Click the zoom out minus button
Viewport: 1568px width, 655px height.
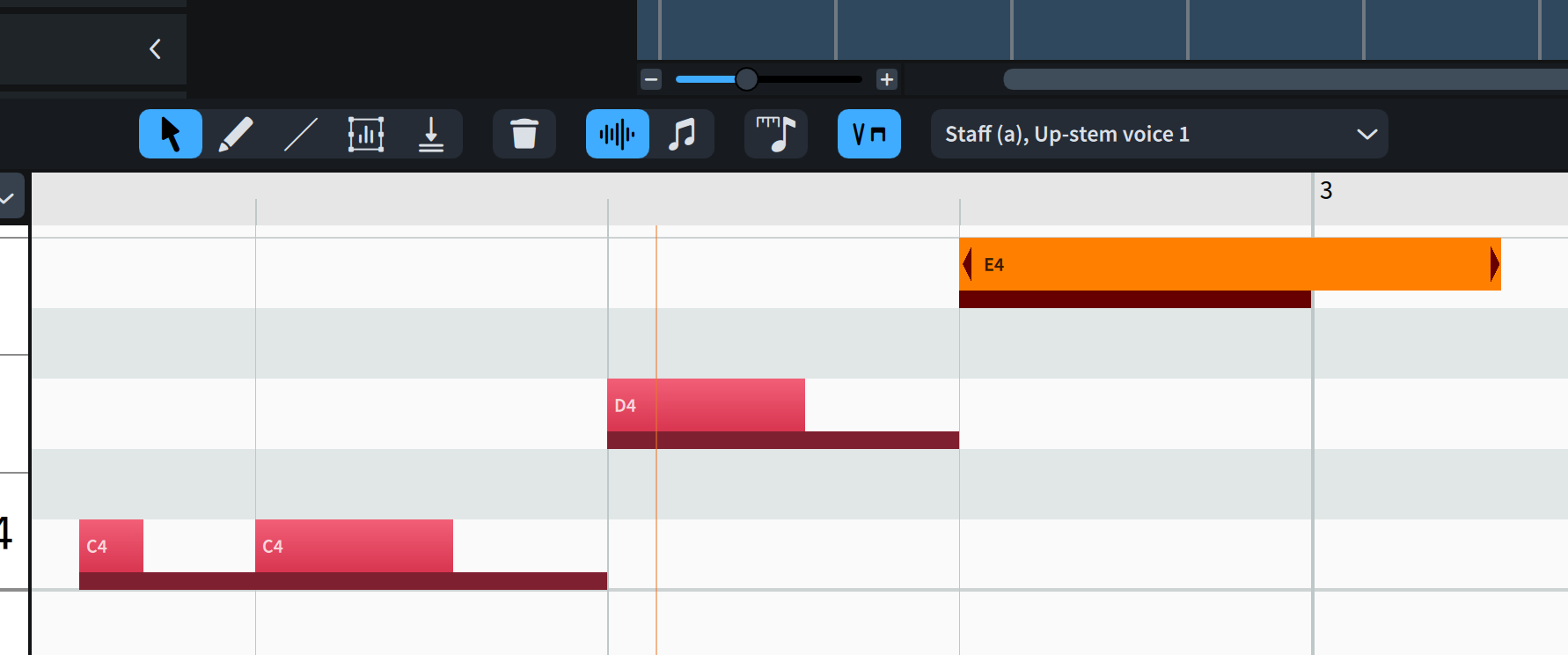tap(651, 80)
